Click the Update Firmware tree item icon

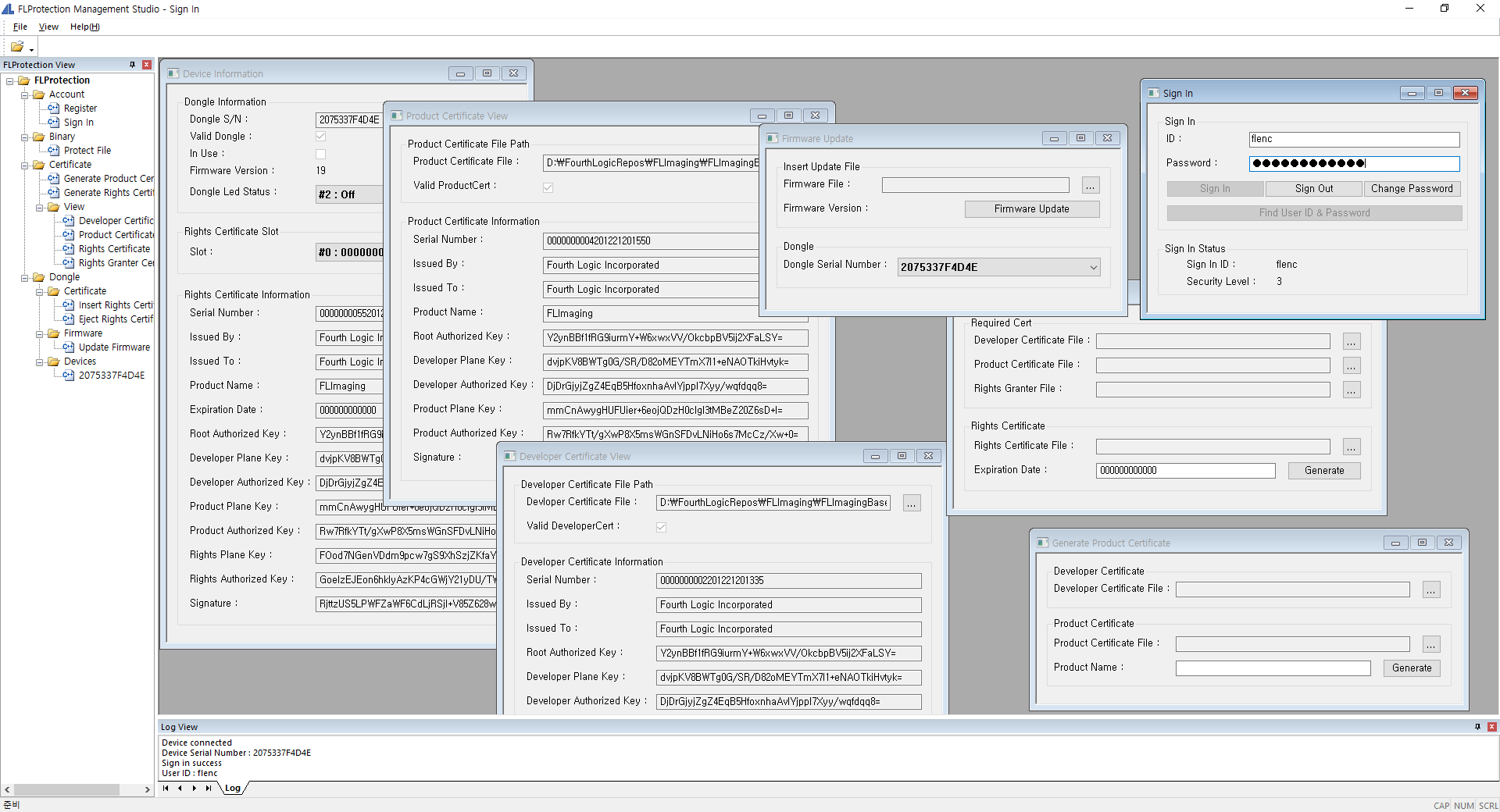(69, 347)
